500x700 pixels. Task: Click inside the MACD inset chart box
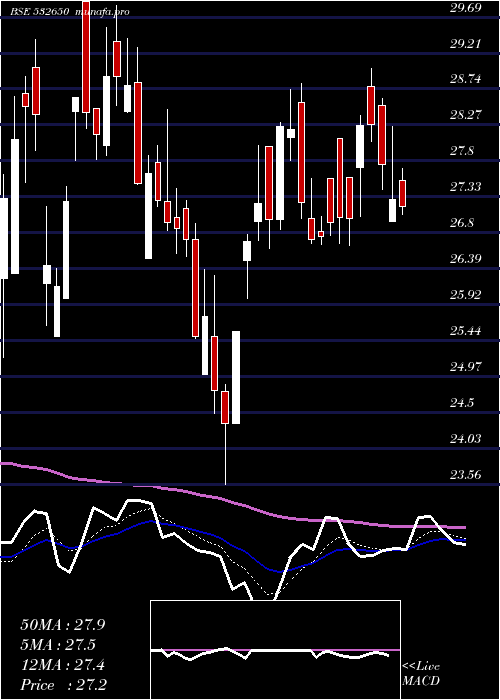click(x=275, y=650)
